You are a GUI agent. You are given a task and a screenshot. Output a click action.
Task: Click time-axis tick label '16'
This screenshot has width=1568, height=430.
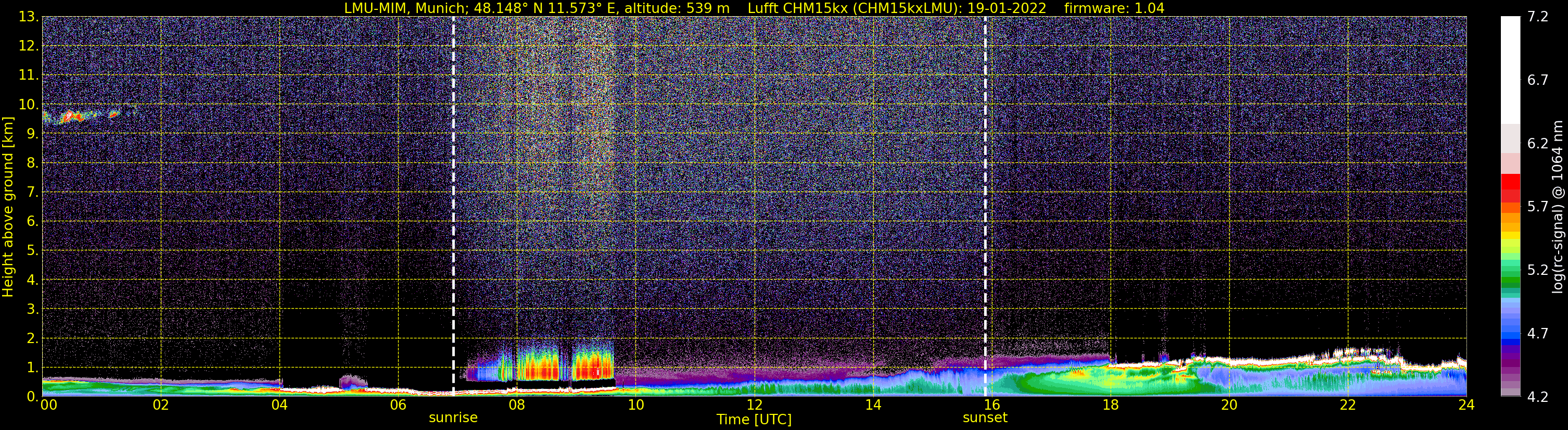pyautogui.click(x=991, y=405)
